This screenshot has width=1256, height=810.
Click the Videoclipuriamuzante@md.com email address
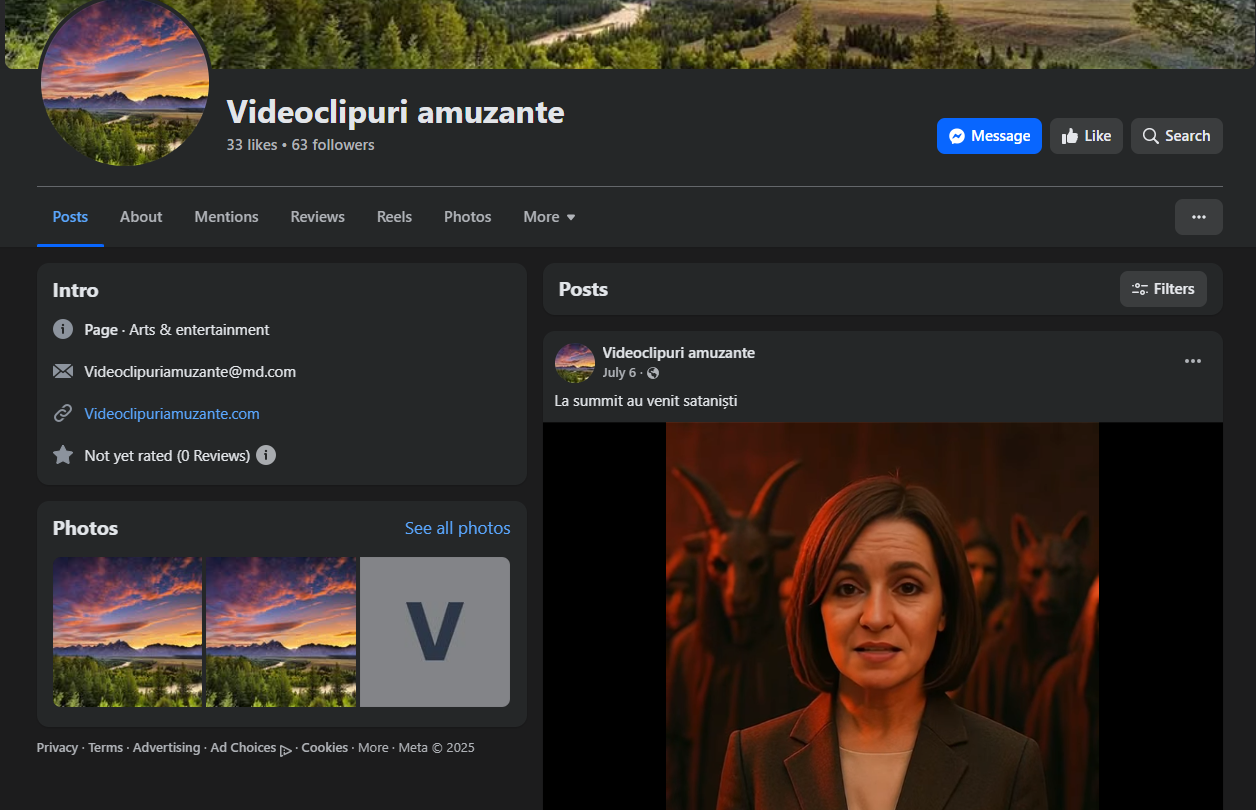click(190, 371)
